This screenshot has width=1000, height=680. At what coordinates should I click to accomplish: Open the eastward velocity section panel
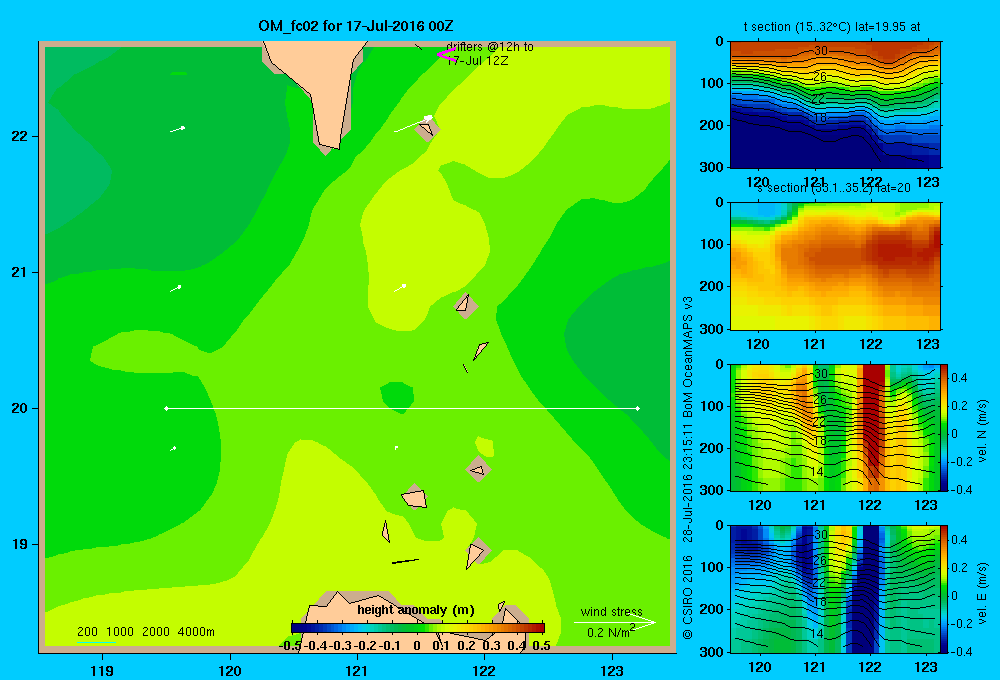pyautogui.click(x=835, y=589)
